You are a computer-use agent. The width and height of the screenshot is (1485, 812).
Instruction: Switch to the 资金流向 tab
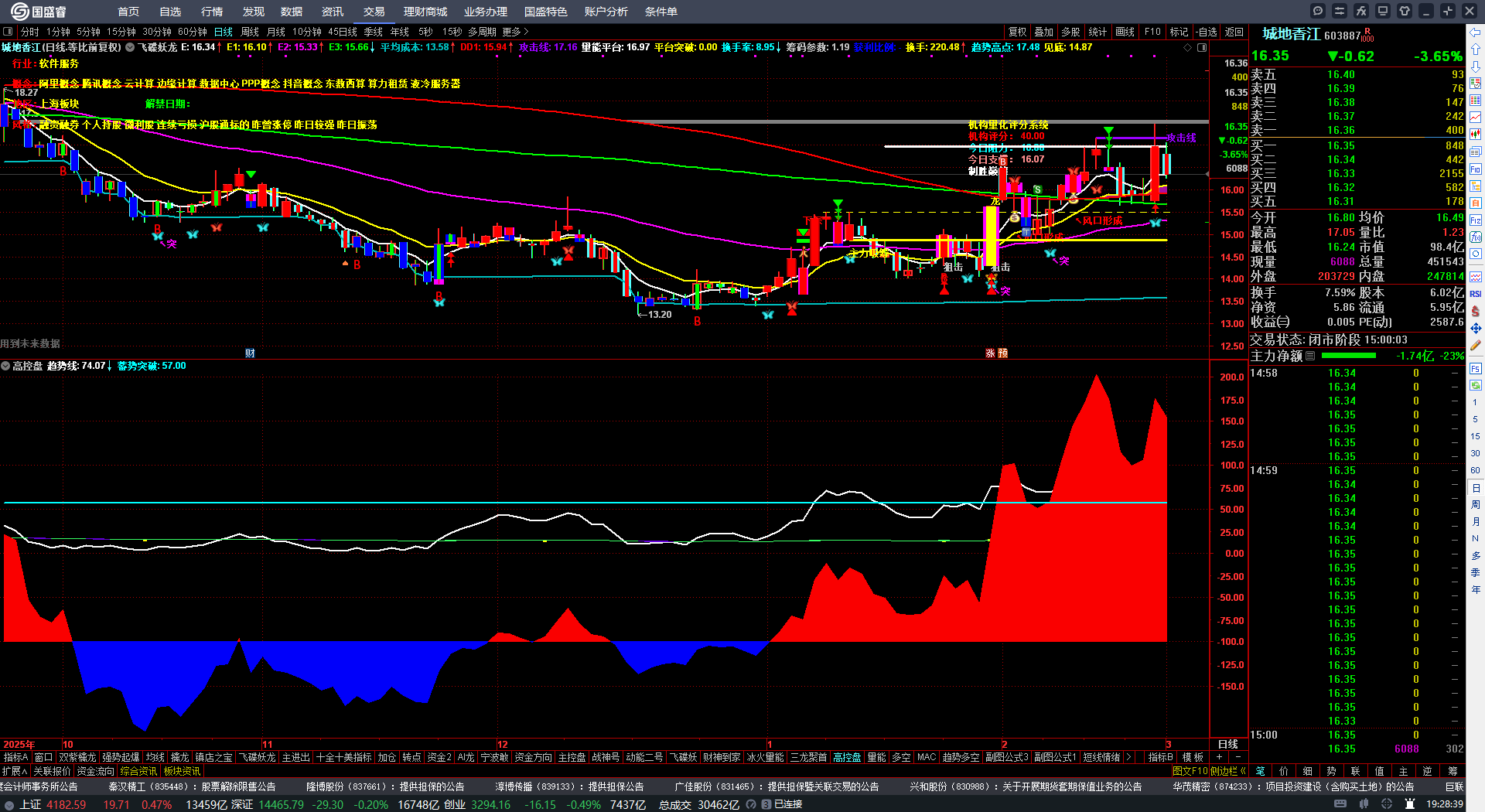tap(95, 771)
